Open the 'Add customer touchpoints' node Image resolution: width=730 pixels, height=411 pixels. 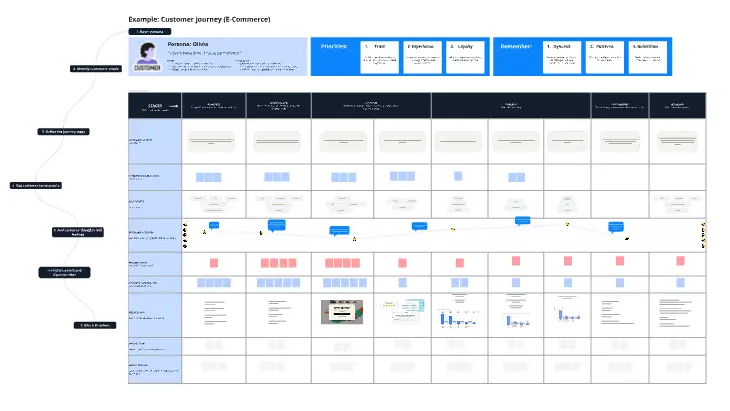36,185
